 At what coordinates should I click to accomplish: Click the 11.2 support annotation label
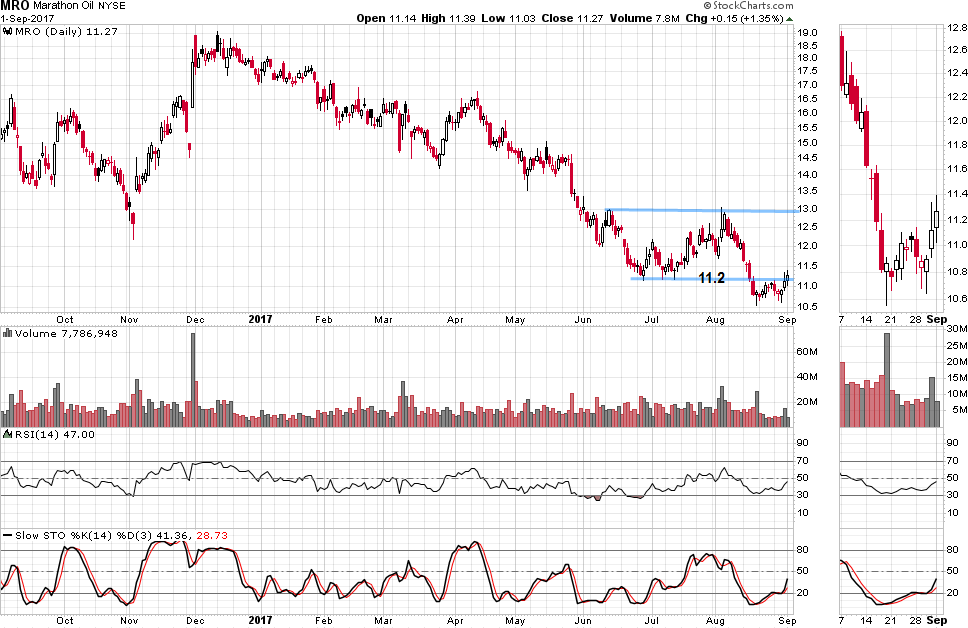(711, 278)
